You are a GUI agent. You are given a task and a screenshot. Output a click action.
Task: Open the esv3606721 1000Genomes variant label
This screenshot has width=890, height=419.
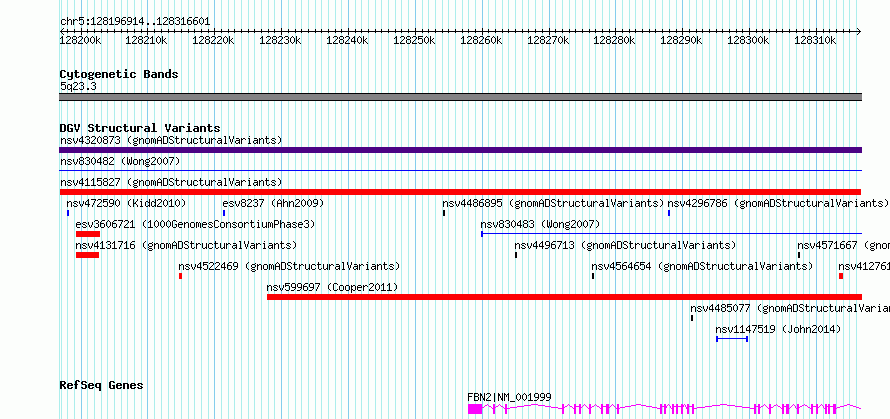[195, 225]
